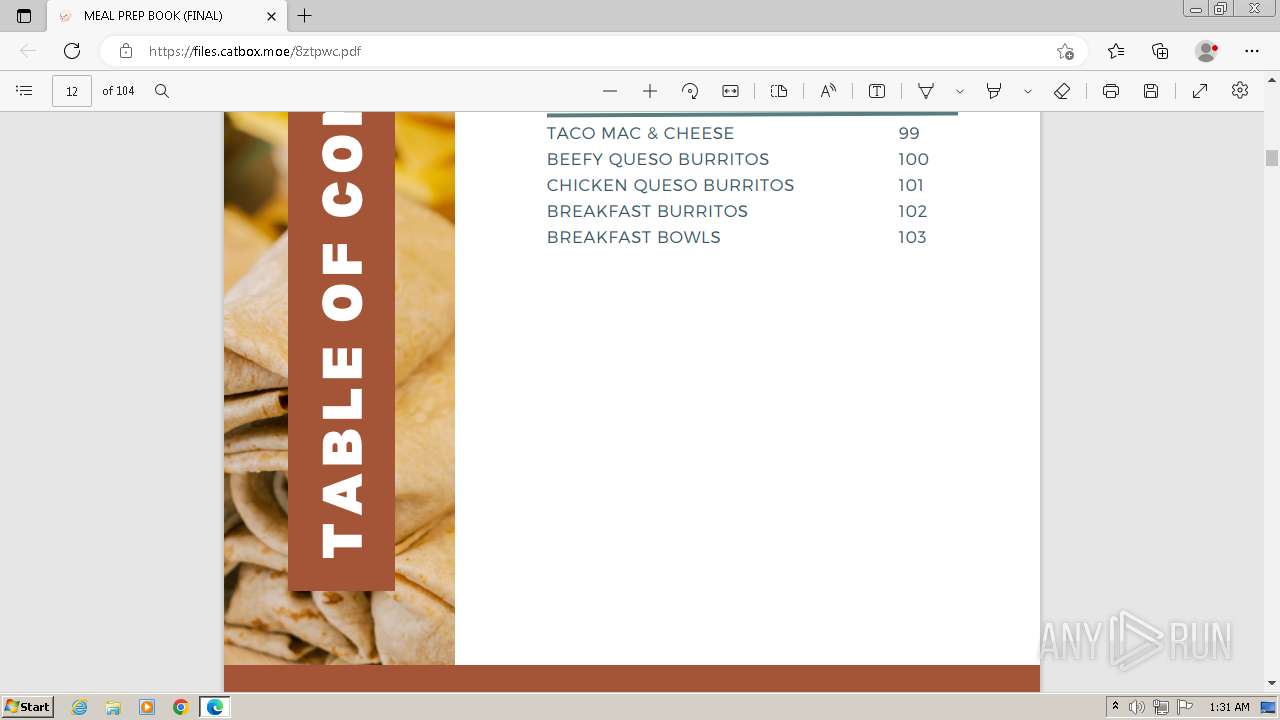The width and height of the screenshot is (1280, 720).
Task: Save the PDF file
Action: click(x=1151, y=91)
